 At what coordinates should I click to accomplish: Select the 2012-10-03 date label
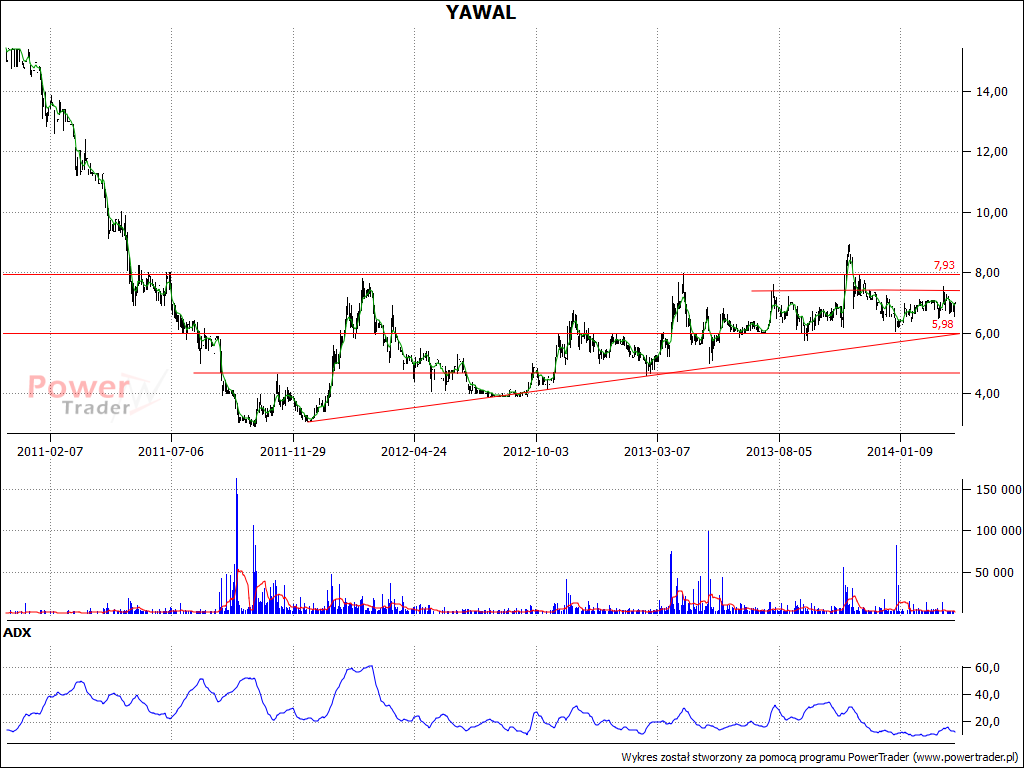pos(536,451)
